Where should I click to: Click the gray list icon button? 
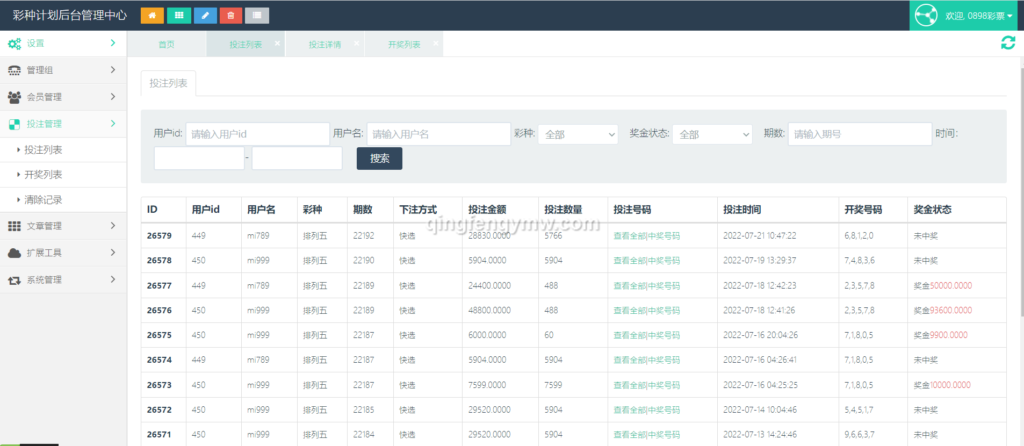point(257,15)
